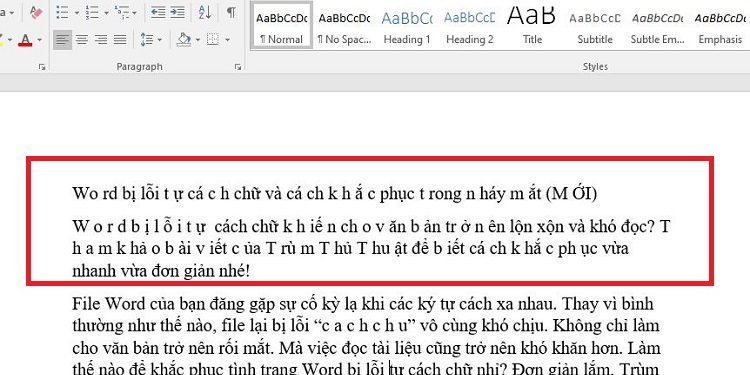Decrease the paragraph indent
This screenshot has width=750, height=375.
pyautogui.click(x=158, y=12)
